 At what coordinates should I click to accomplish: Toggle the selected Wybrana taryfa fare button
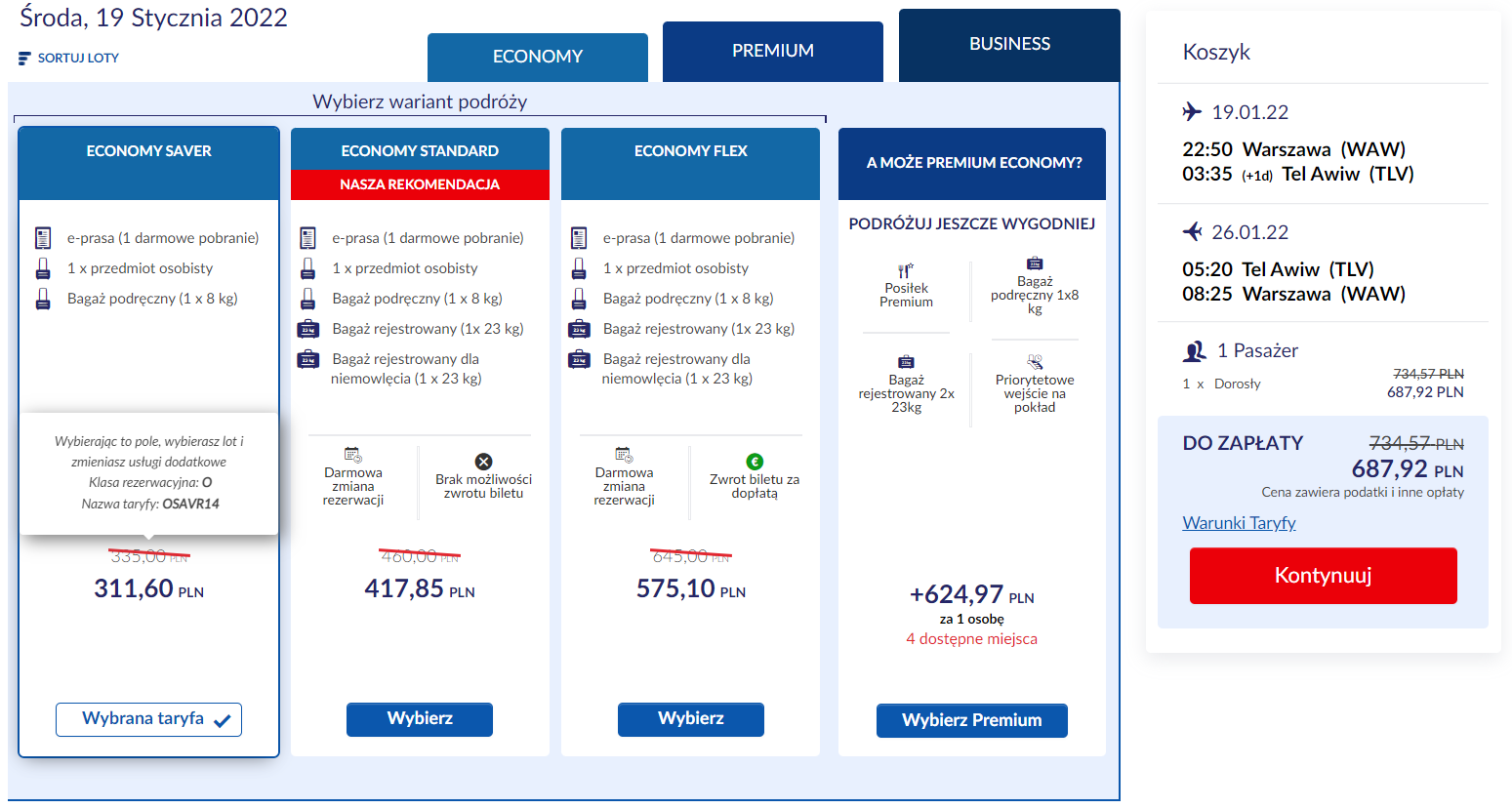coord(148,719)
